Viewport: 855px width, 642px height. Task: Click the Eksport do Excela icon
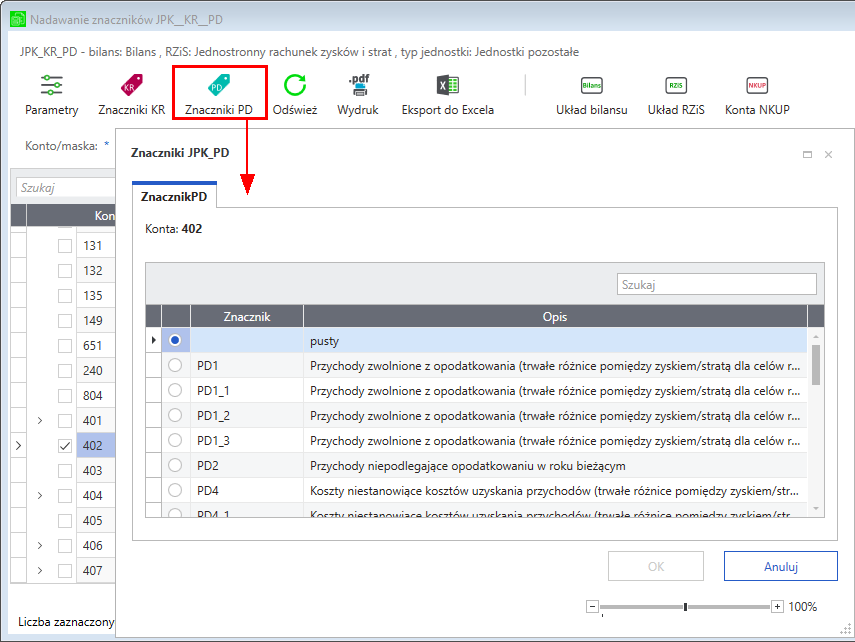pos(448,85)
